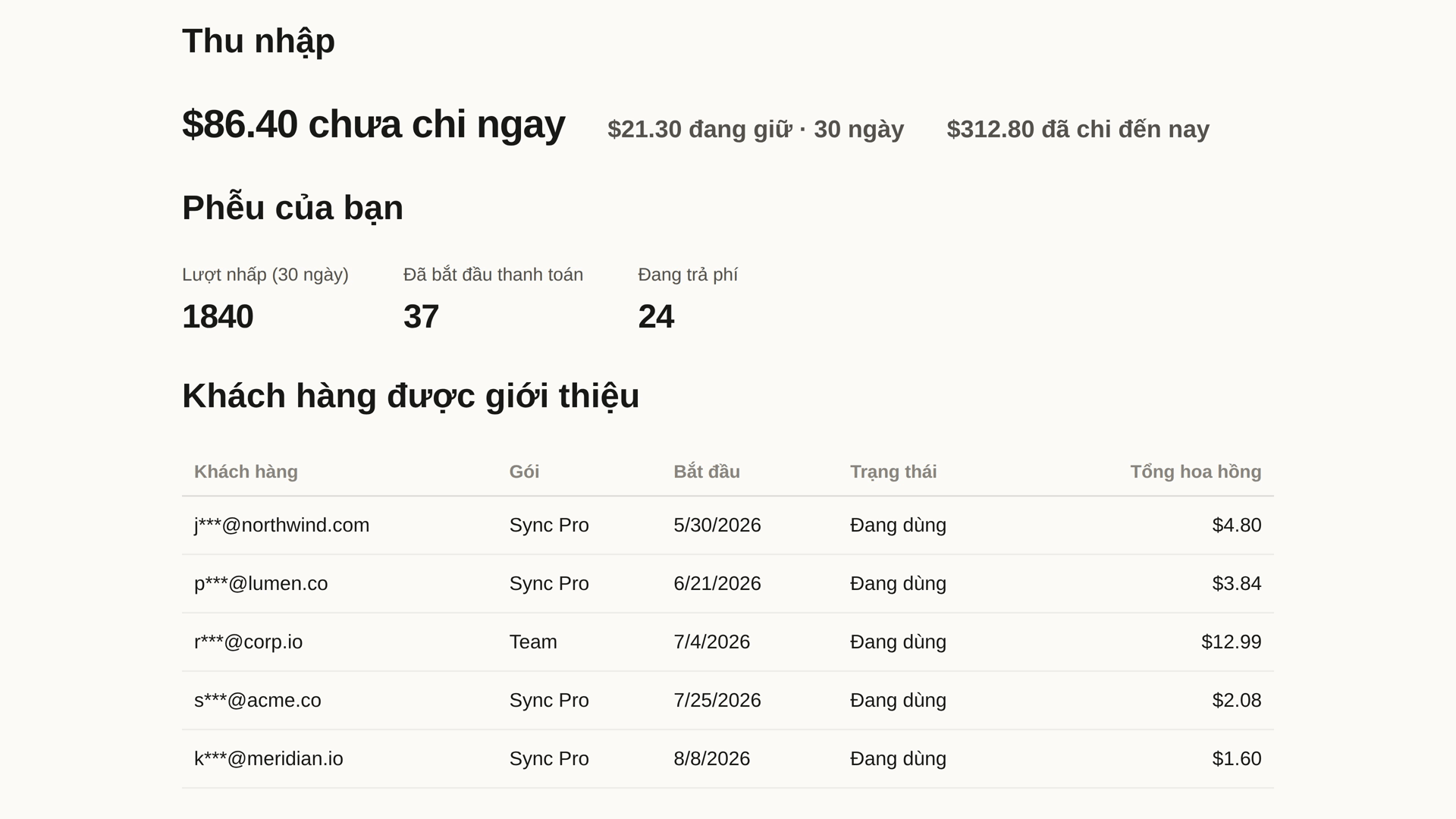Click '$21.30 đang giữ · 30 ngày' text
The image size is (1456, 819).
756,130
